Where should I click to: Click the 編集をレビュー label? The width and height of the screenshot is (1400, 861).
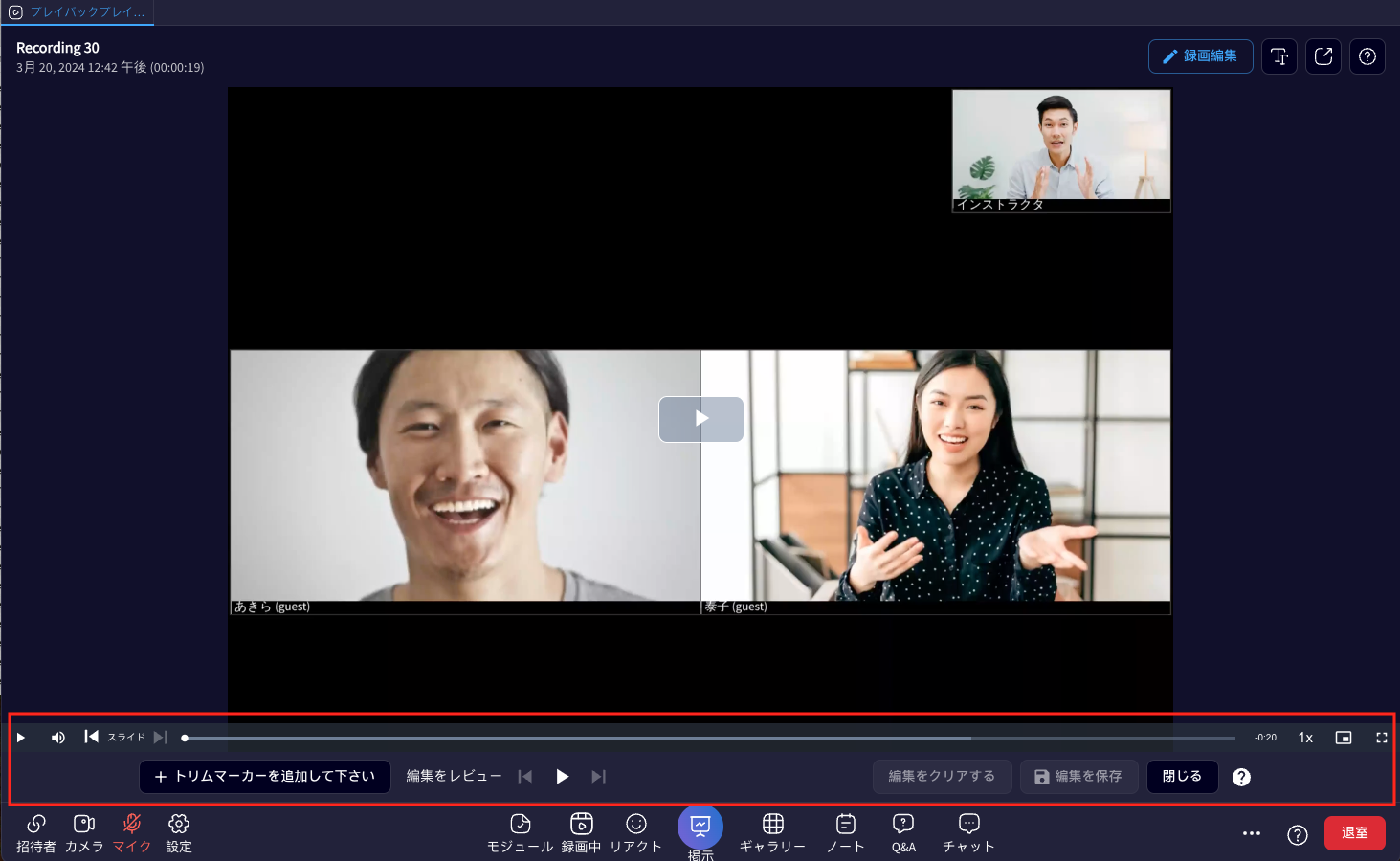(454, 777)
